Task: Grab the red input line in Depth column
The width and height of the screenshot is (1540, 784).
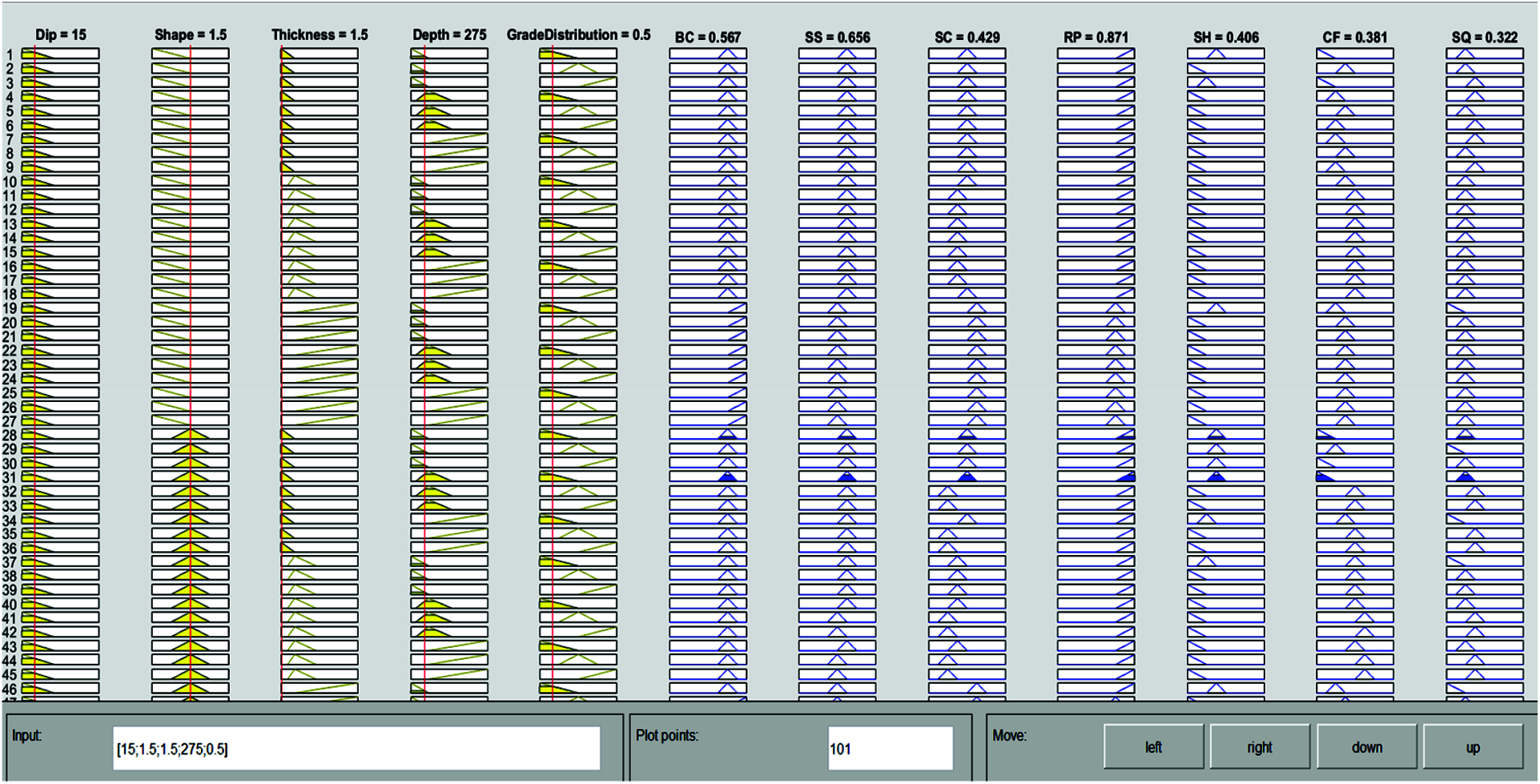Action: click(424, 376)
